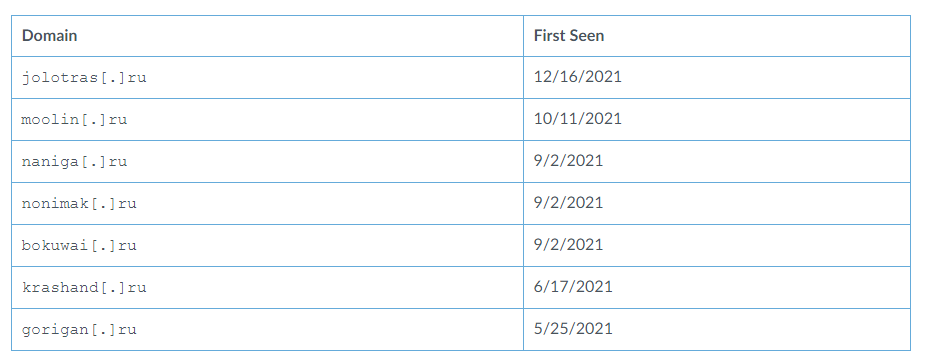
Task: Click the 9/2/2021 date for nonimak
Action: point(717,203)
